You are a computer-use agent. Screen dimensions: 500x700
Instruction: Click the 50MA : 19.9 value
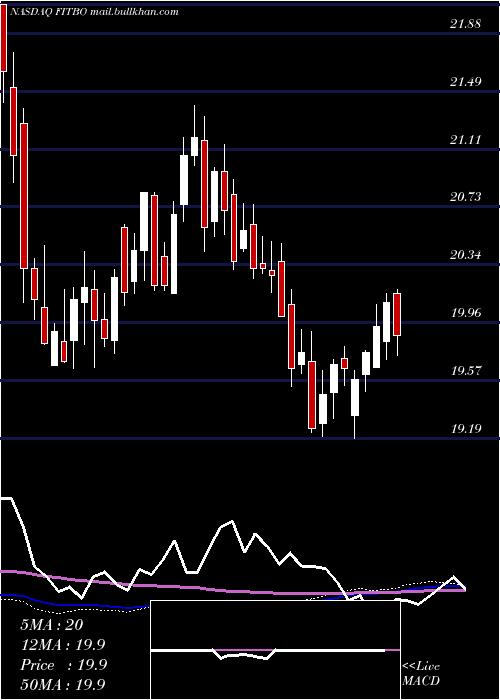tap(63, 685)
